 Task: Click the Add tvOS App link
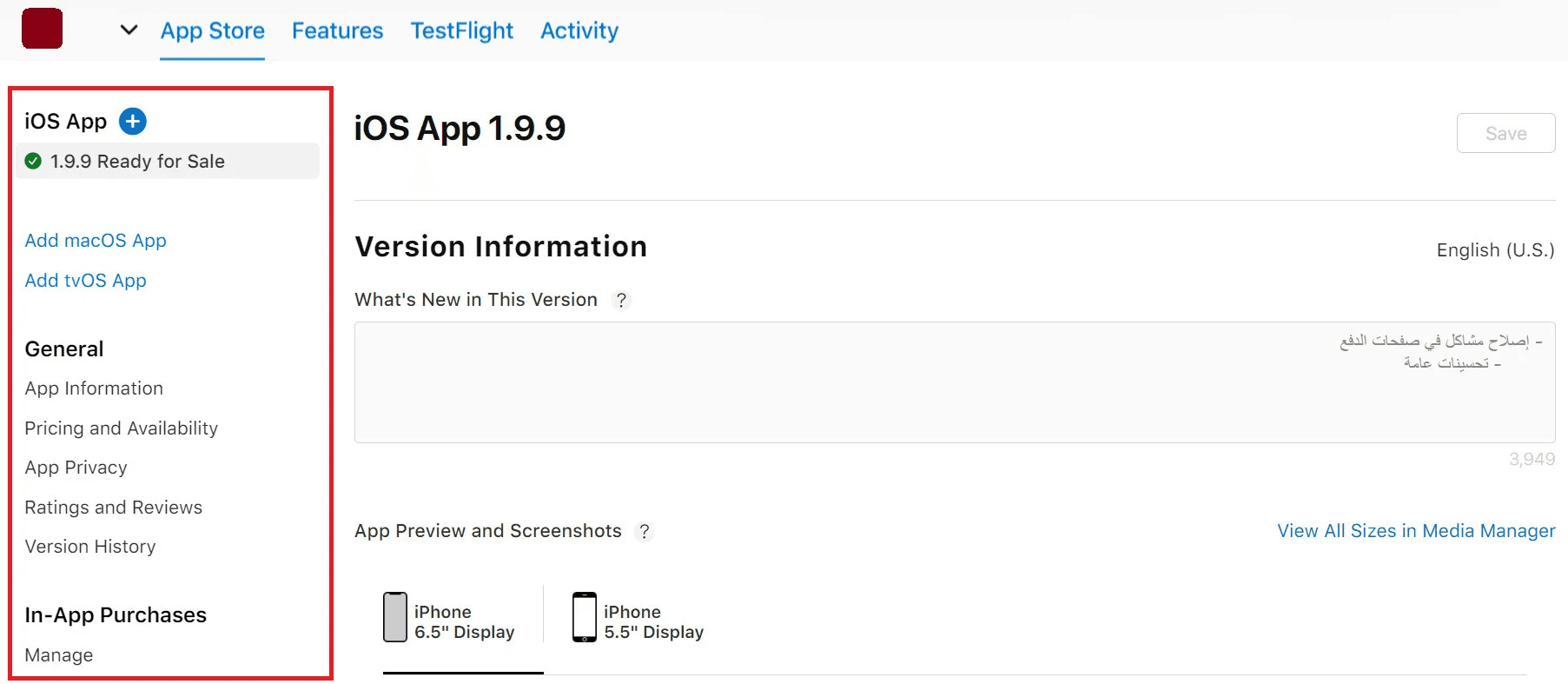(x=85, y=281)
